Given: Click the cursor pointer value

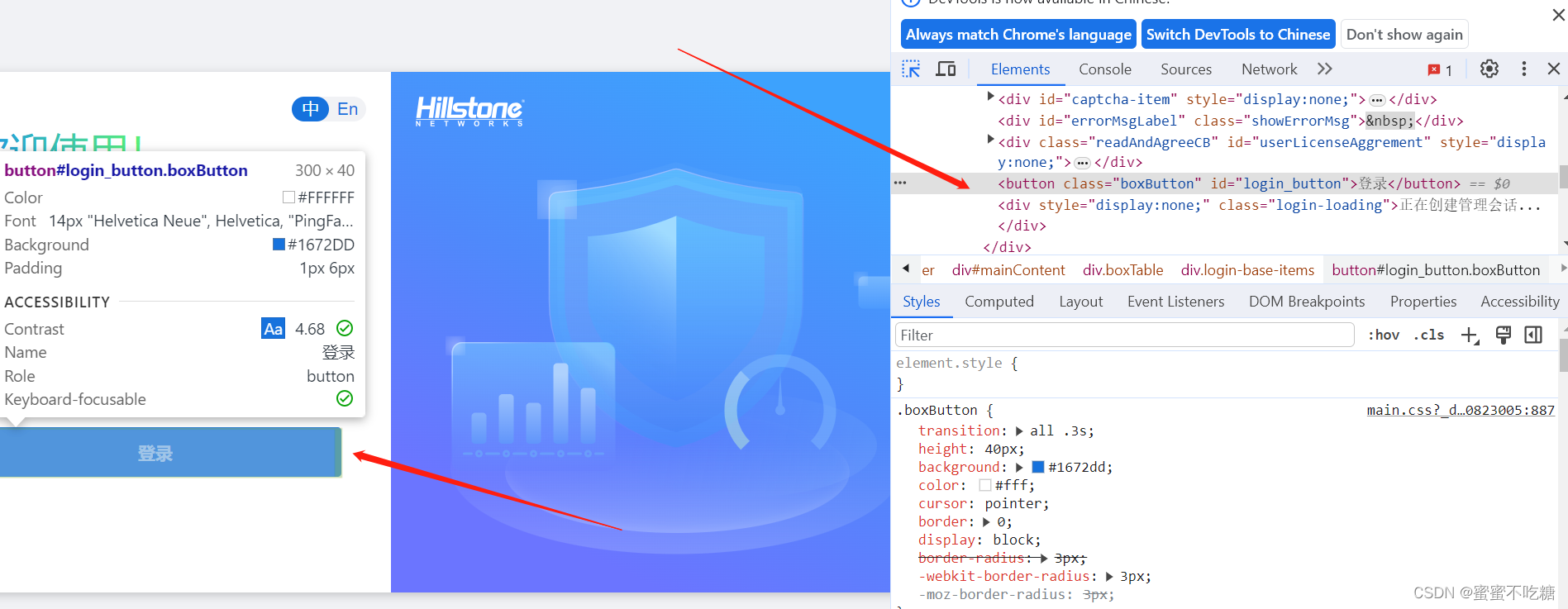Looking at the screenshot, I should 1015,504.
